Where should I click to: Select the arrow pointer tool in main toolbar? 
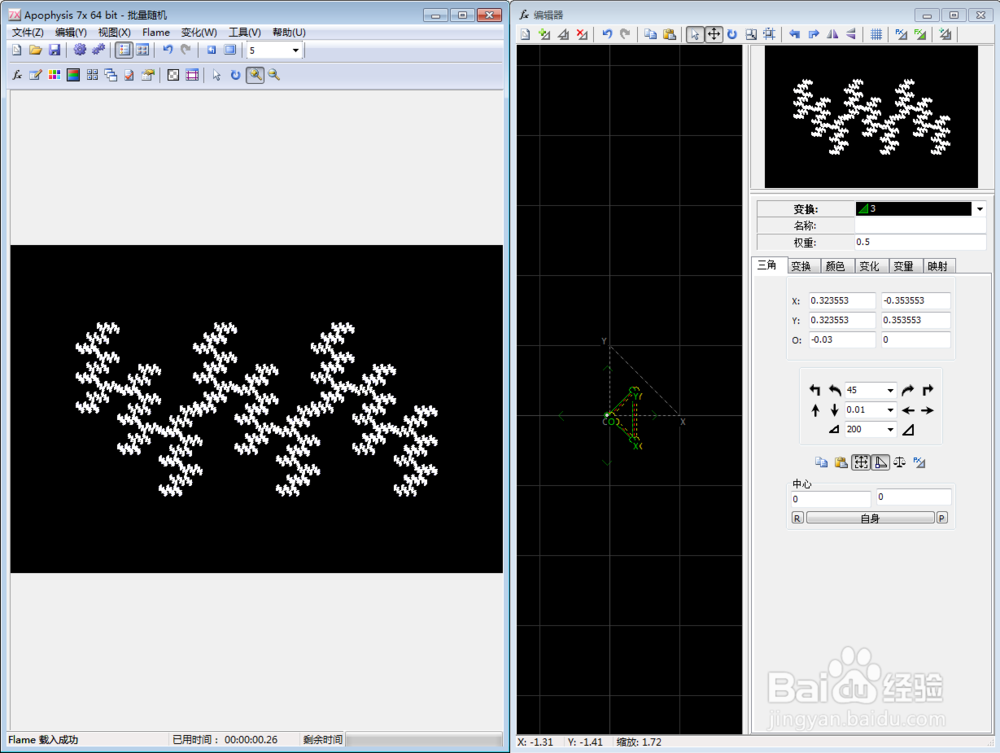[217, 75]
